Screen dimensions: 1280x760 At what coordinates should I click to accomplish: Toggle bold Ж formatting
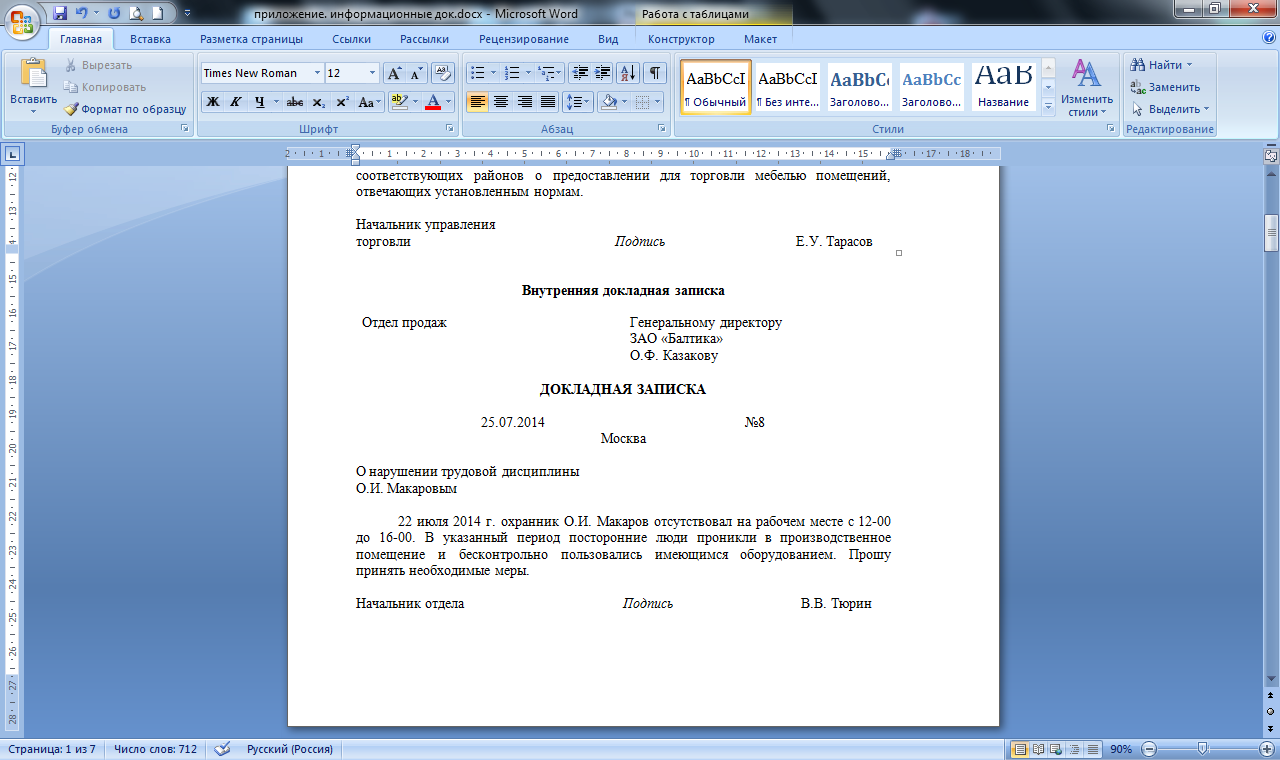click(212, 102)
